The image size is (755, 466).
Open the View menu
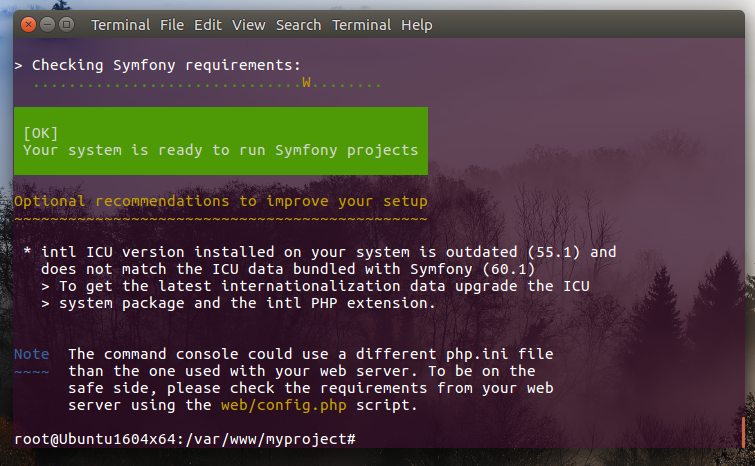click(x=248, y=25)
